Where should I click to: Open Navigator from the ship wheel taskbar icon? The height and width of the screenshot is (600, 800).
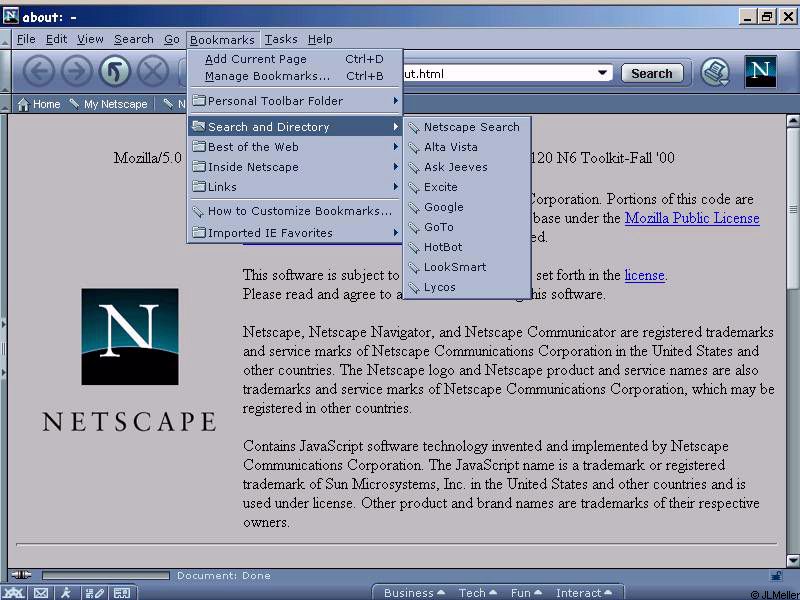[14, 593]
